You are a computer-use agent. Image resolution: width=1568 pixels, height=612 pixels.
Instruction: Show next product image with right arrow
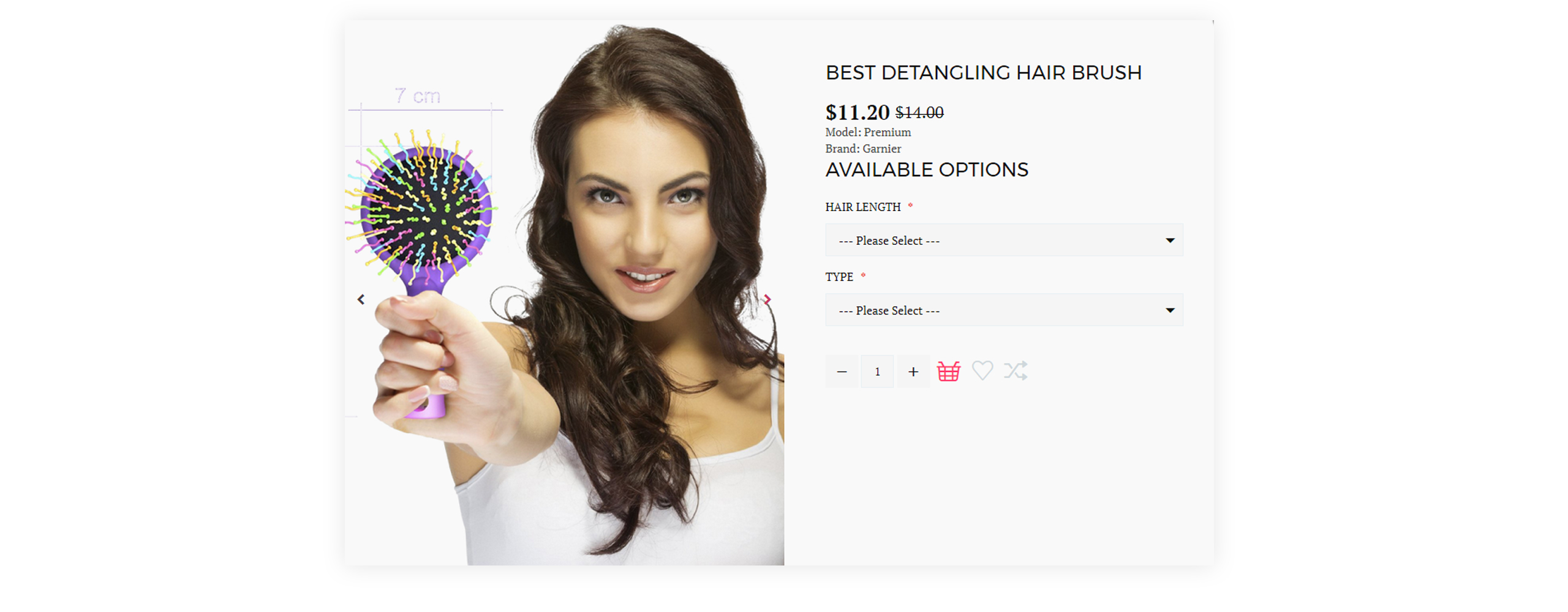[767, 299]
